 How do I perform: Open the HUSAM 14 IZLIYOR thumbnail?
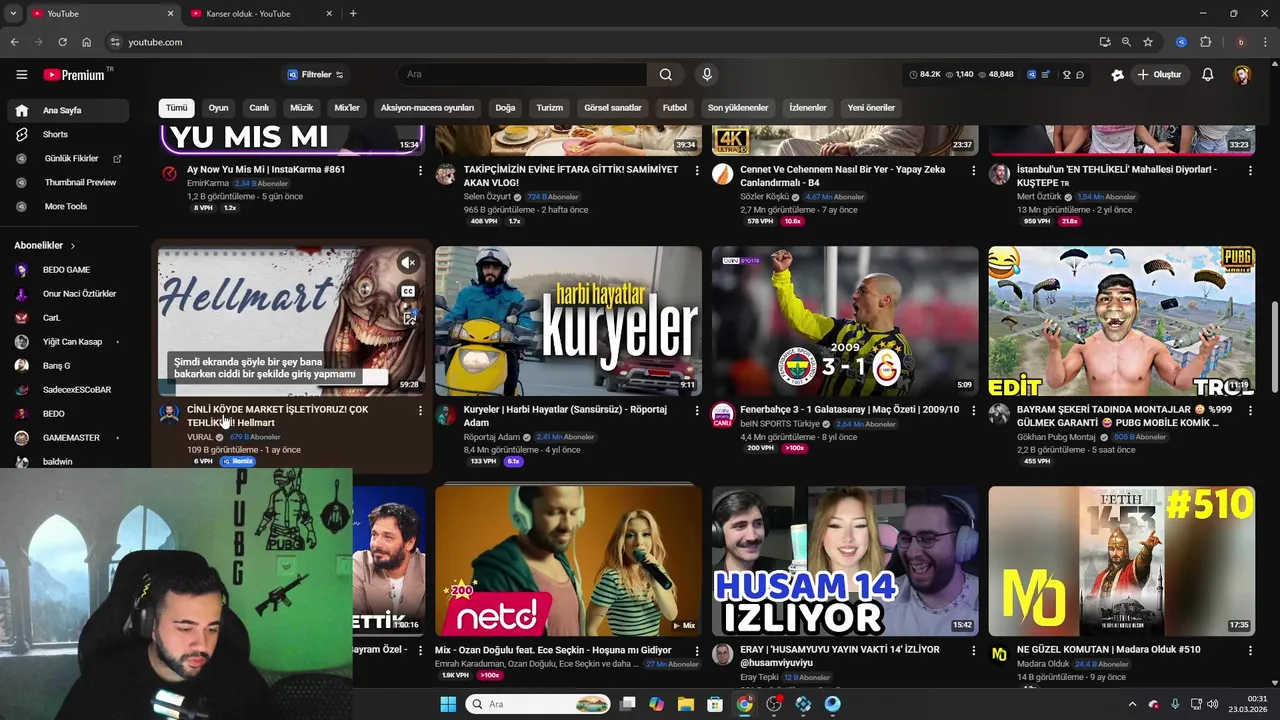[x=845, y=561]
